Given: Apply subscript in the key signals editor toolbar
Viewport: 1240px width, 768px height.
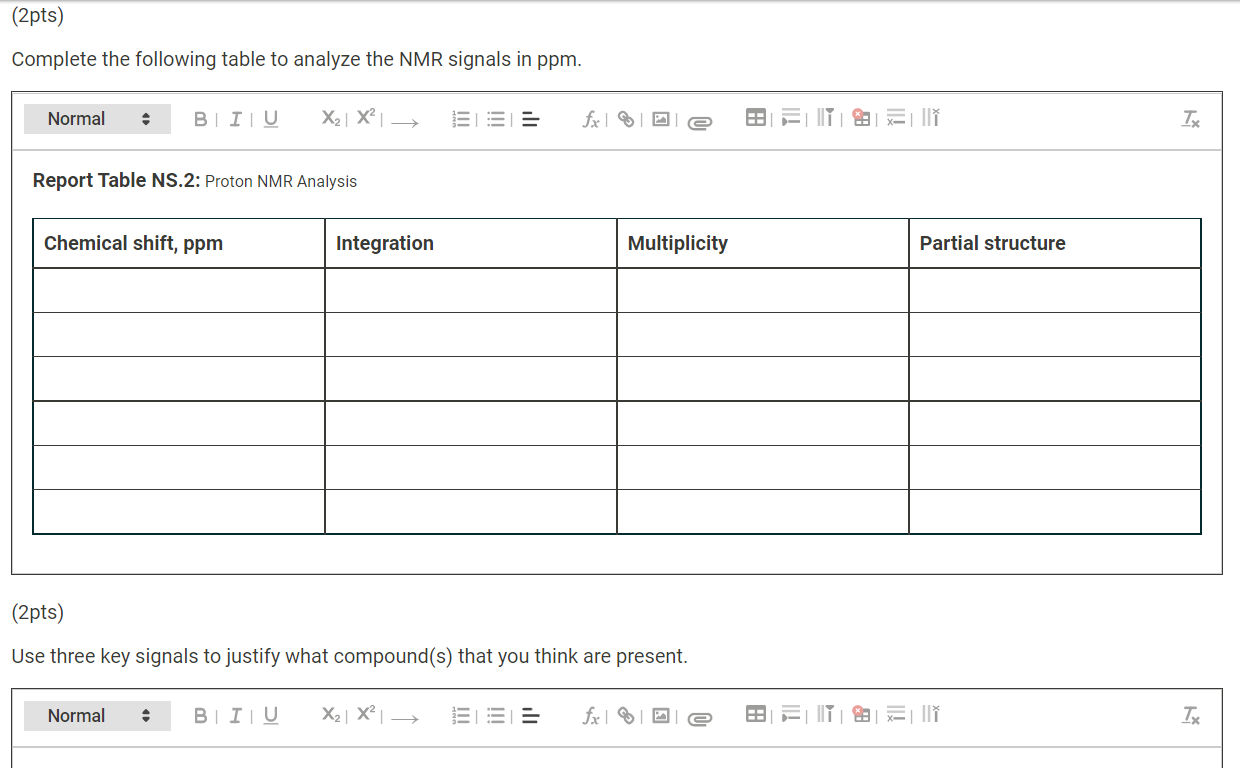Looking at the screenshot, I should coord(331,716).
